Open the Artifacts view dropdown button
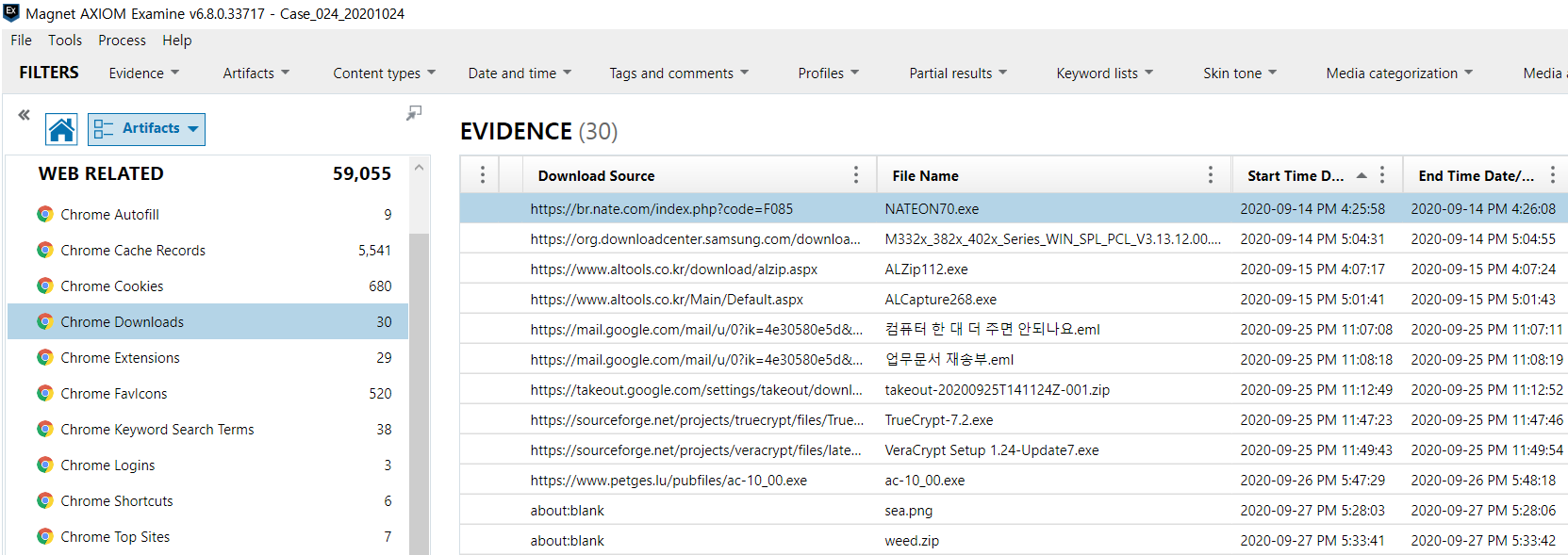Image resolution: width=1568 pixels, height=555 pixels. click(146, 129)
